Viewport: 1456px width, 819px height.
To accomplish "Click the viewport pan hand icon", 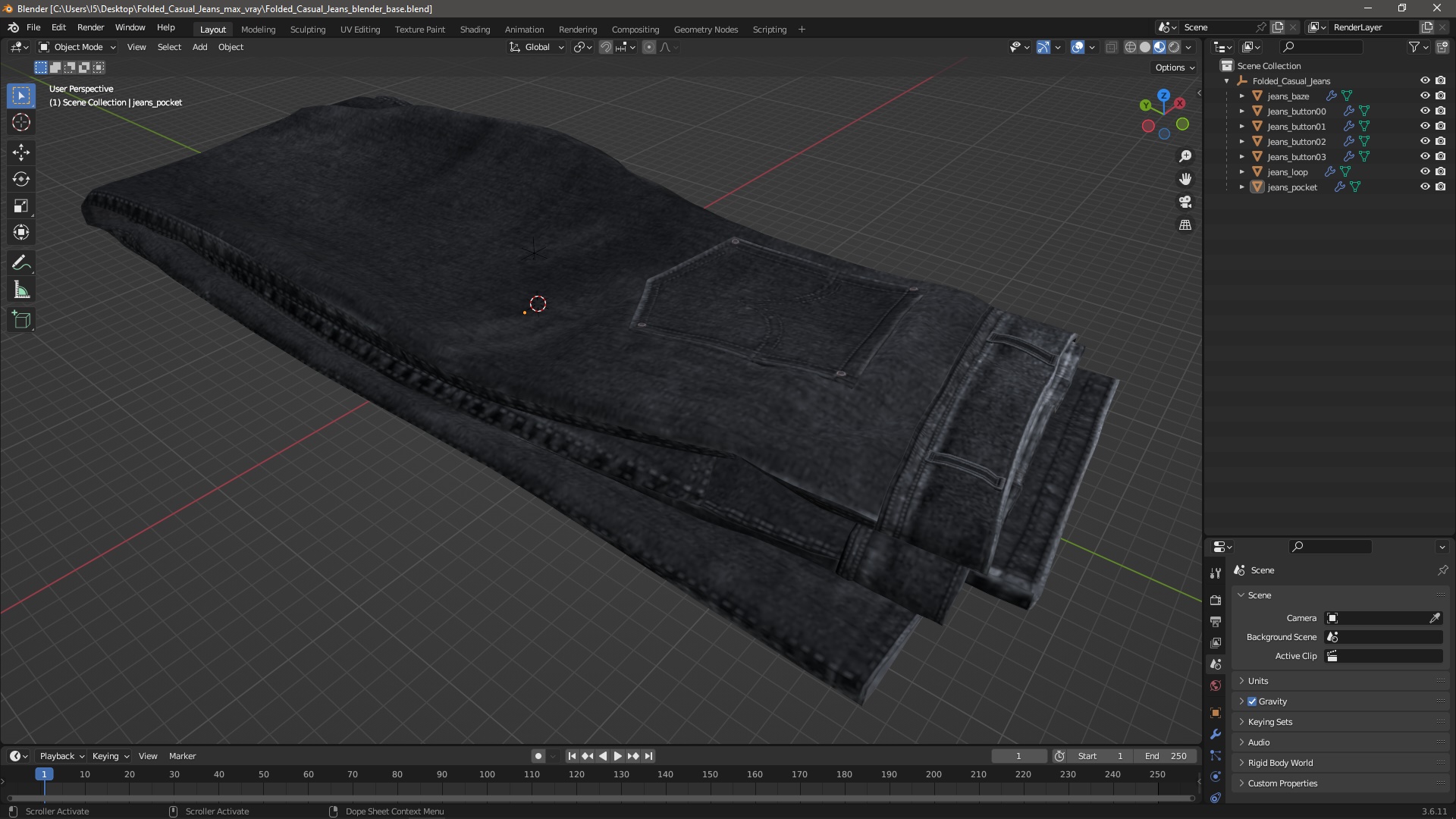I will [x=1185, y=179].
